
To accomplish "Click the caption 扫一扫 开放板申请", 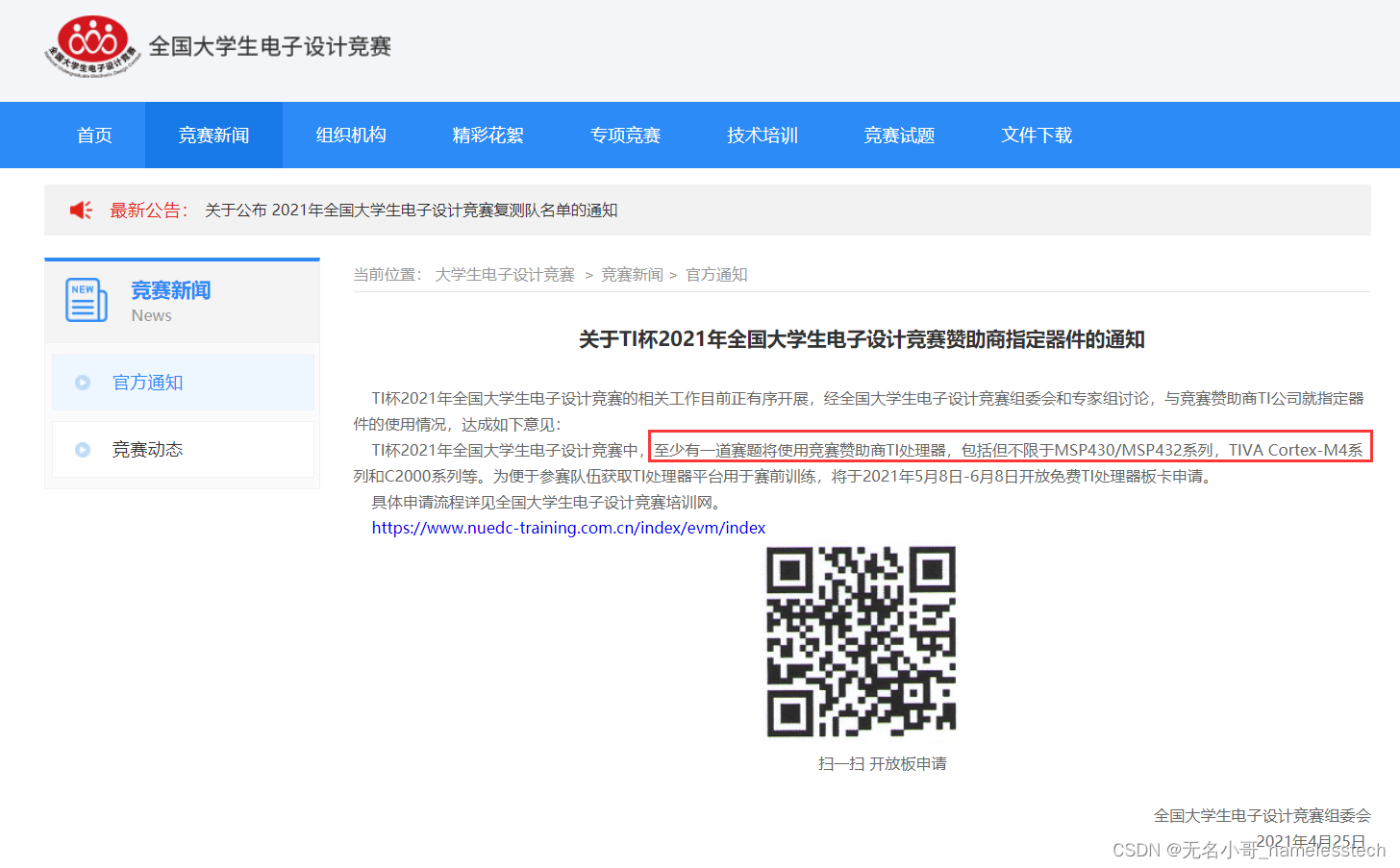I will point(883,763).
